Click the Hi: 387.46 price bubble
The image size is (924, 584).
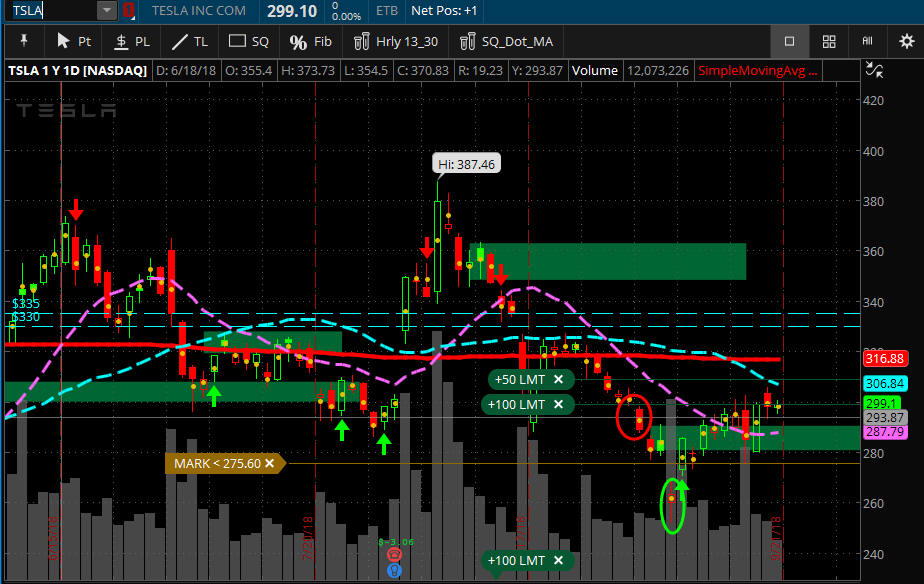466,164
